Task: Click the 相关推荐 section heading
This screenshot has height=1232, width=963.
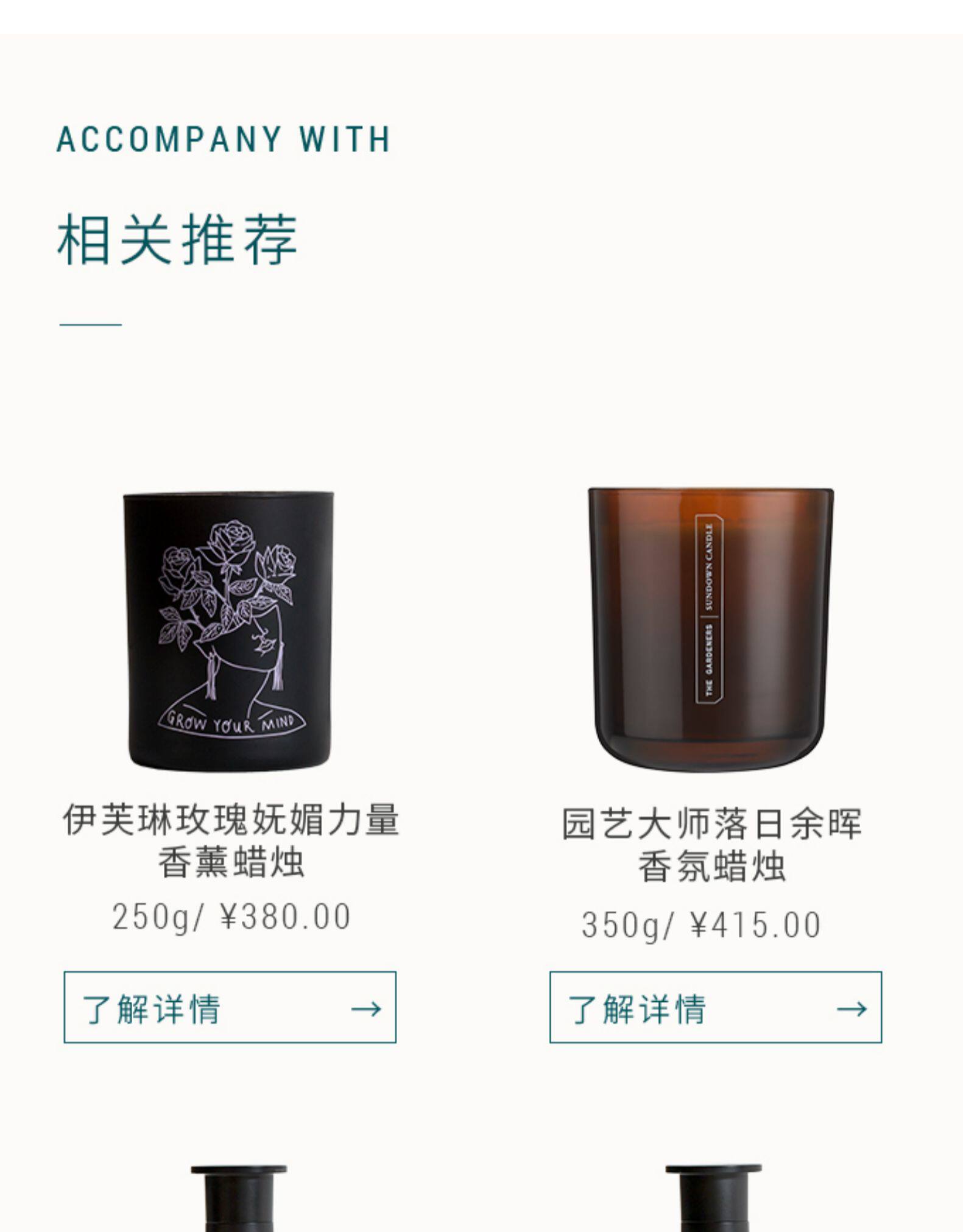Action: (177, 239)
